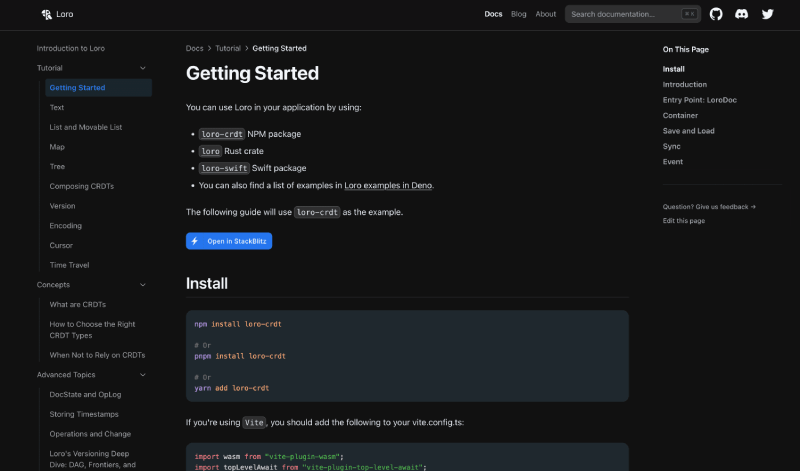Jump to Event section

pos(672,162)
